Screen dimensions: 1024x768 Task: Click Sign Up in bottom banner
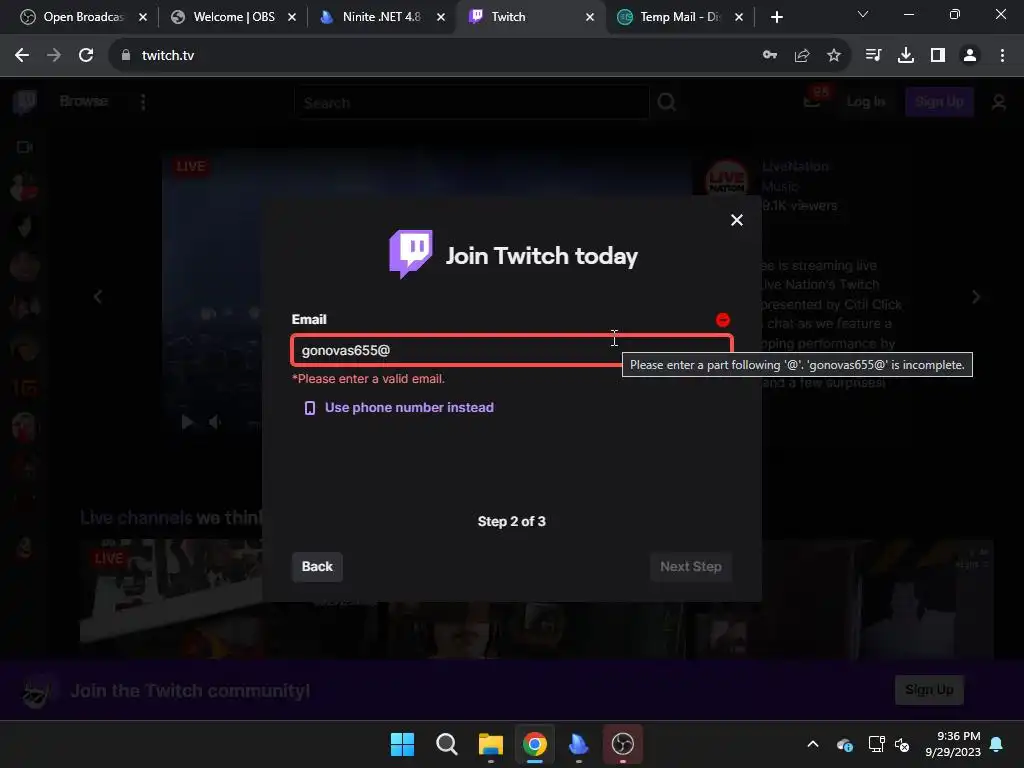[929, 690]
